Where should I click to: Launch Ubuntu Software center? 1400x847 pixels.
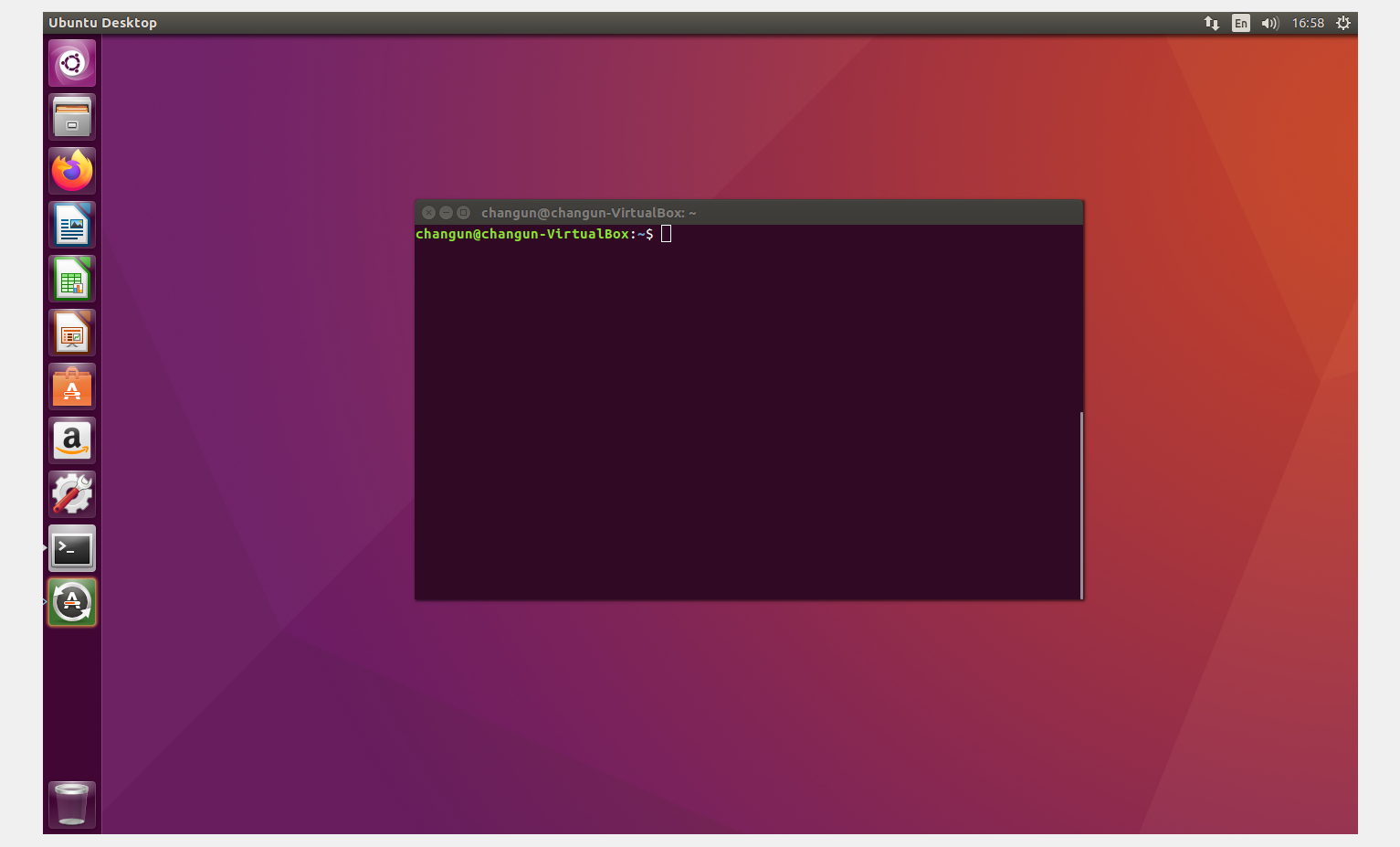72,386
